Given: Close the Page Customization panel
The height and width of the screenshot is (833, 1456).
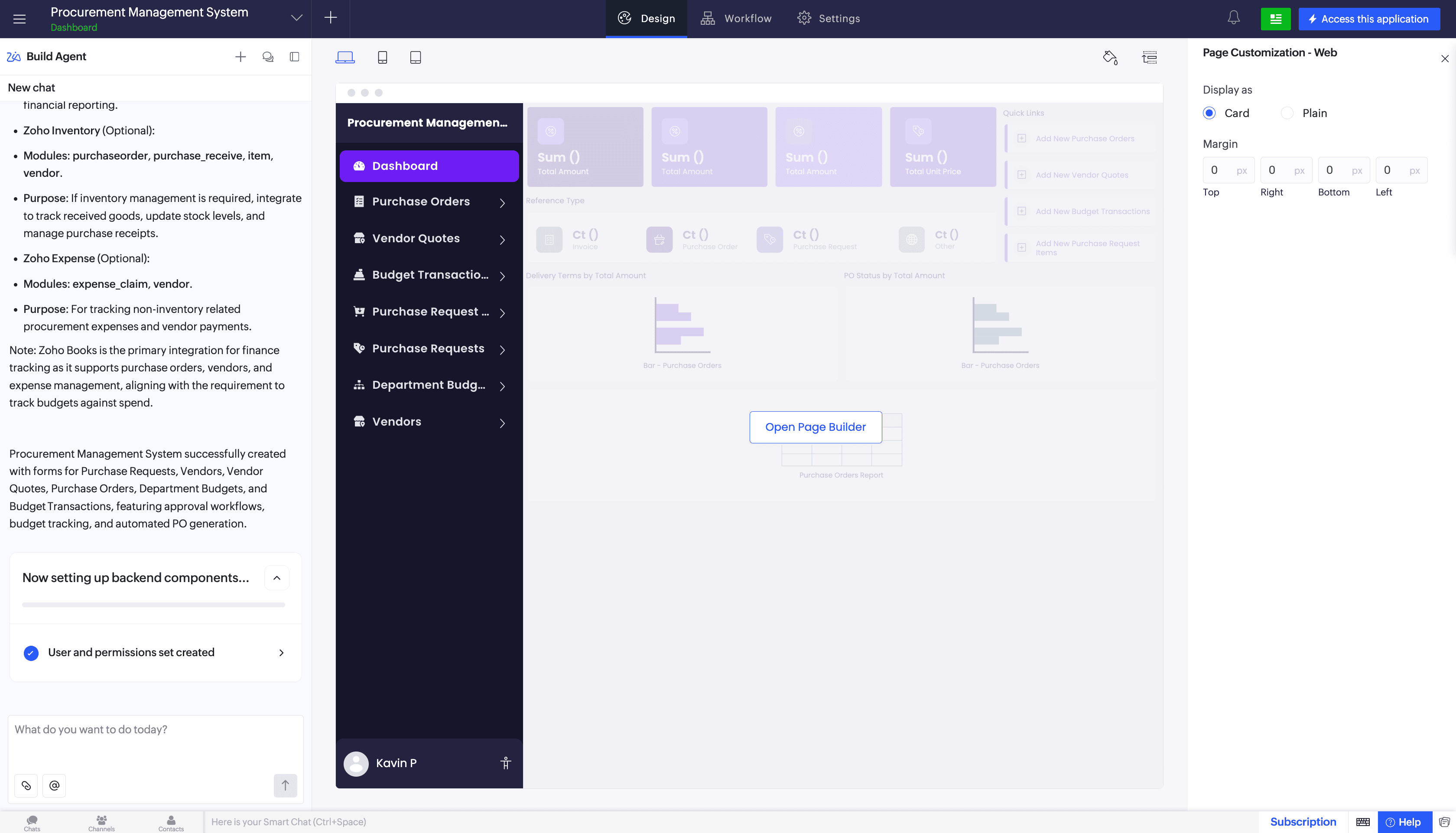Looking at the screenshot, I should point(1445,59).
